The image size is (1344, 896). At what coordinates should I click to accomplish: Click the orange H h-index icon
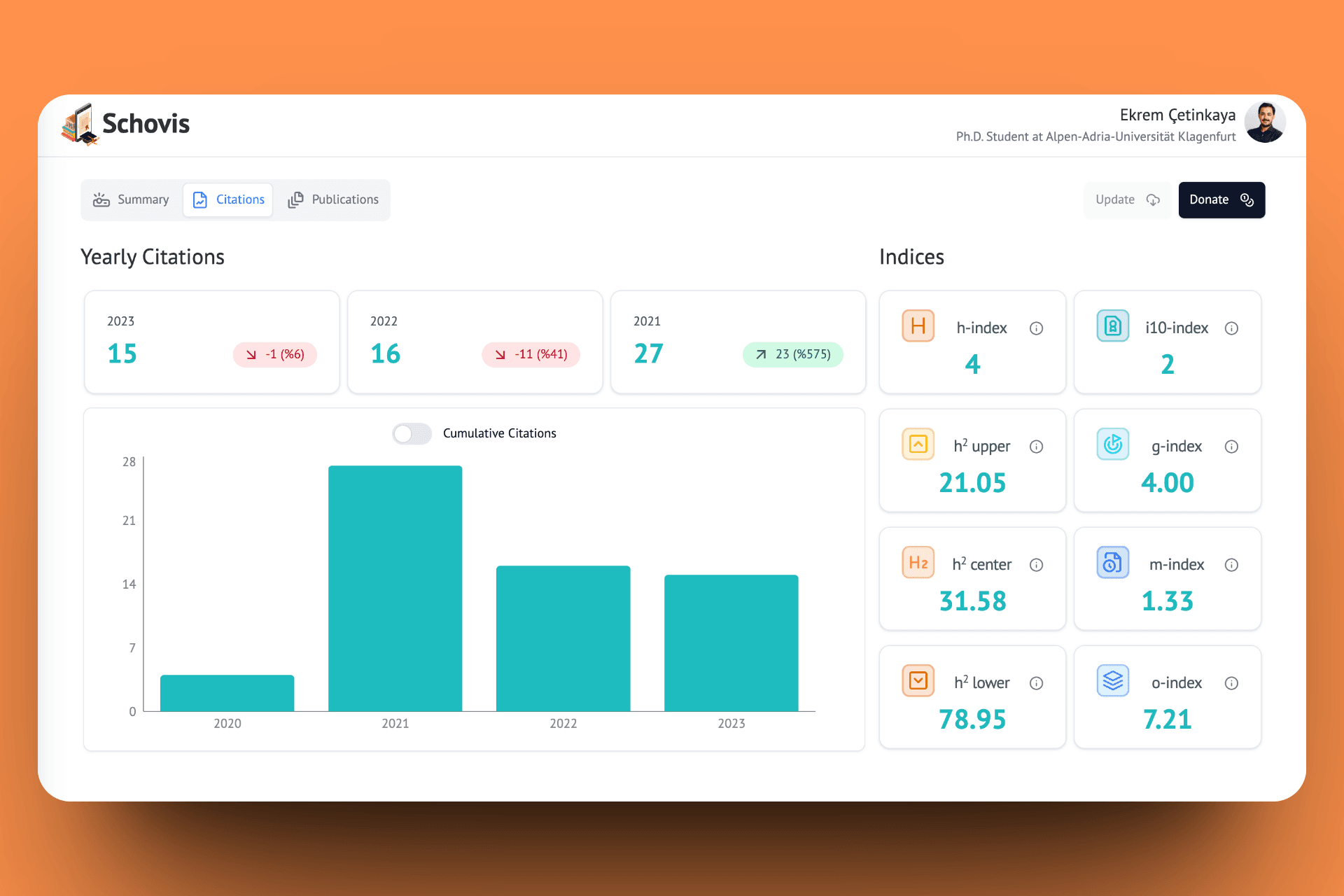[918, 326]
